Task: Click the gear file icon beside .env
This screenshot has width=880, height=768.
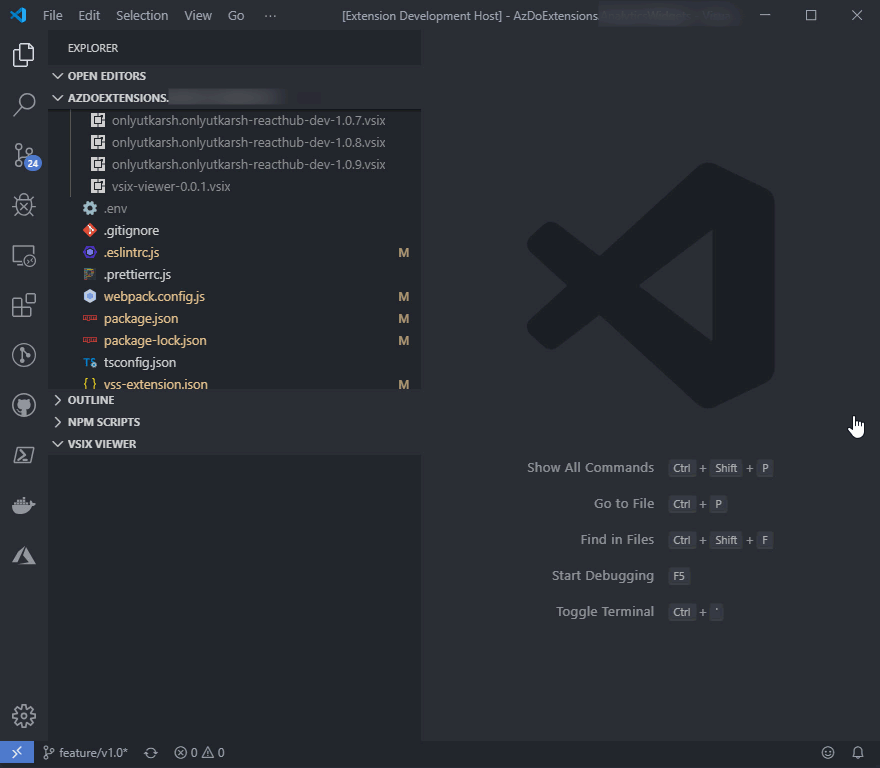Action: tap(90, 208)
